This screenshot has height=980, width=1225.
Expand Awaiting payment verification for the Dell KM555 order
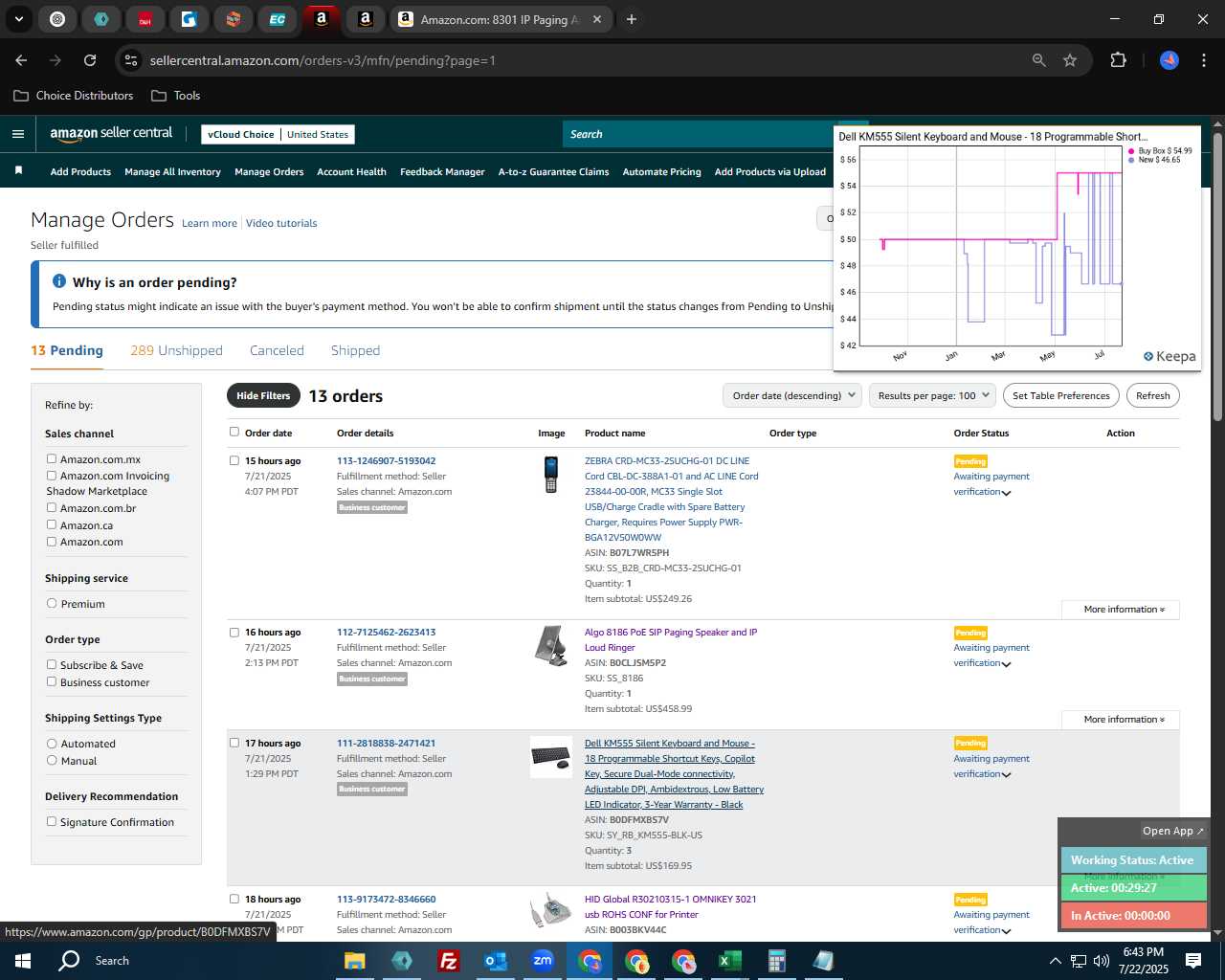point(1006,775)
